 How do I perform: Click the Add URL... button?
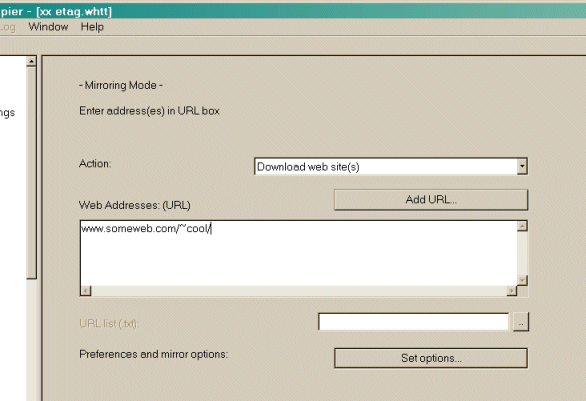point(431,200)
